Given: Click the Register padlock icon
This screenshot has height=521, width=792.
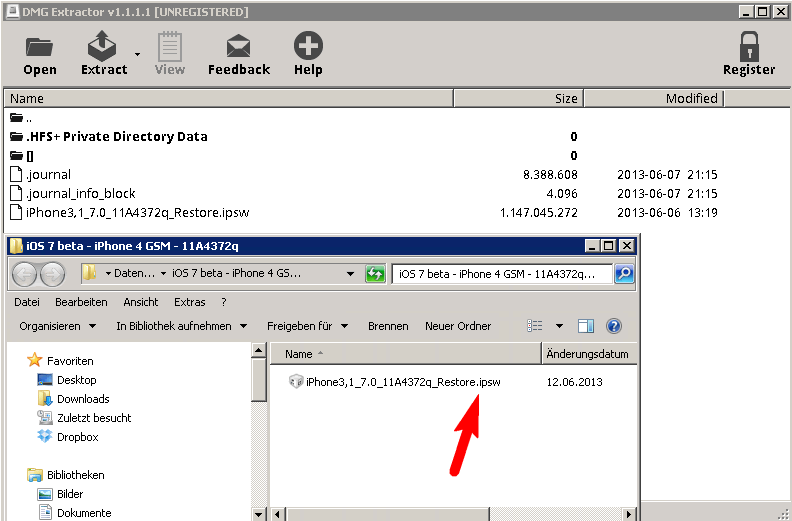Looking at the screenshot, I should (749, 46).
